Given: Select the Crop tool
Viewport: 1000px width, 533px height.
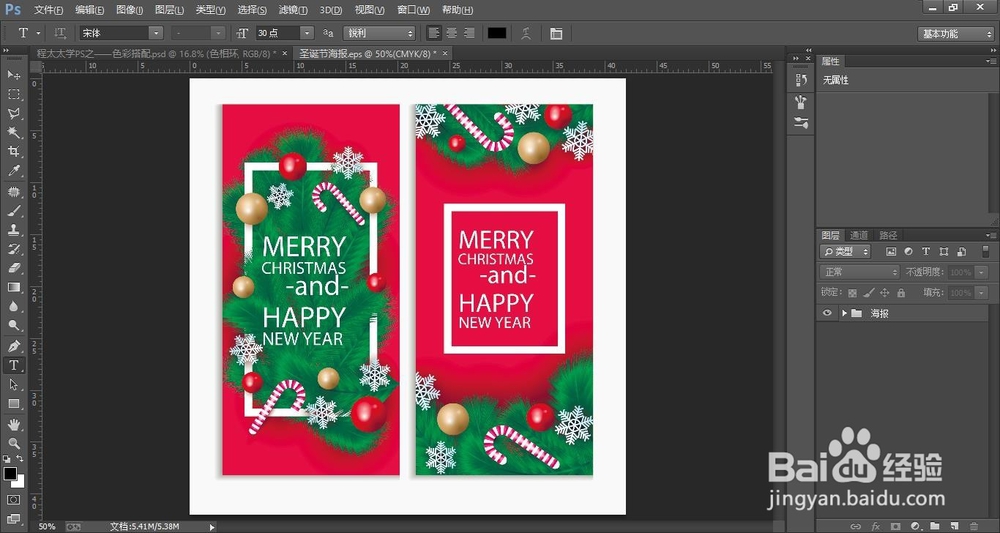Looking at the screenshot, I should pos(13,152).
